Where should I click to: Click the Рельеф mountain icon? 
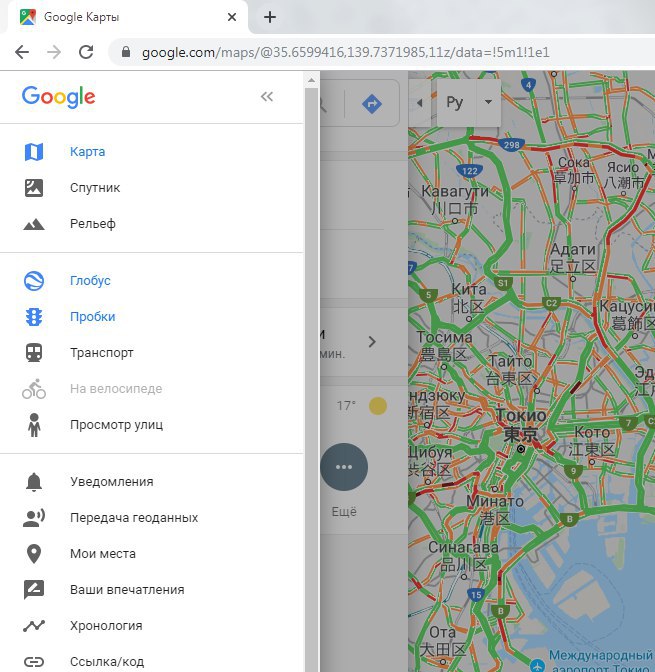click(34, 224)
